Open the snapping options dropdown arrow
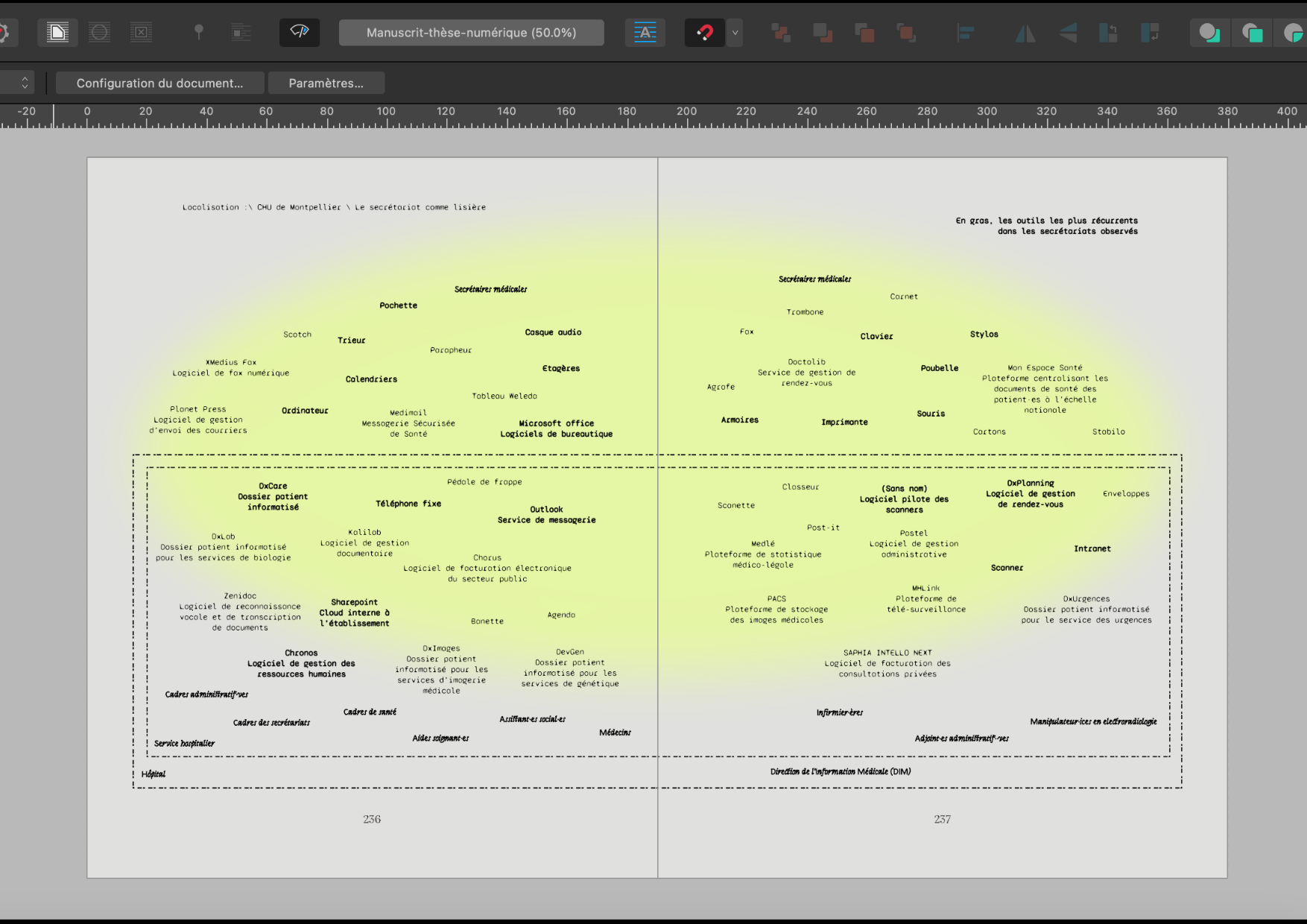 pos(735,32)
